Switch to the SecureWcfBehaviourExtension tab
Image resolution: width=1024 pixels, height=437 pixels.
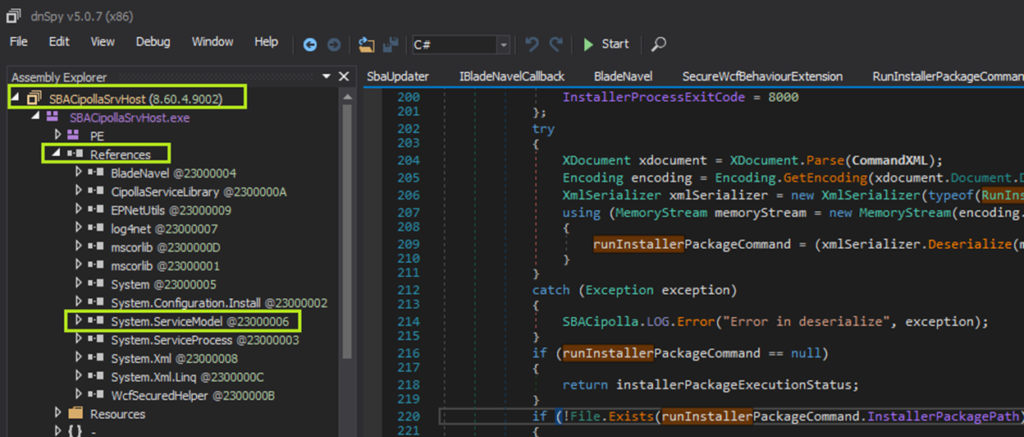click(x=762, y=76)
